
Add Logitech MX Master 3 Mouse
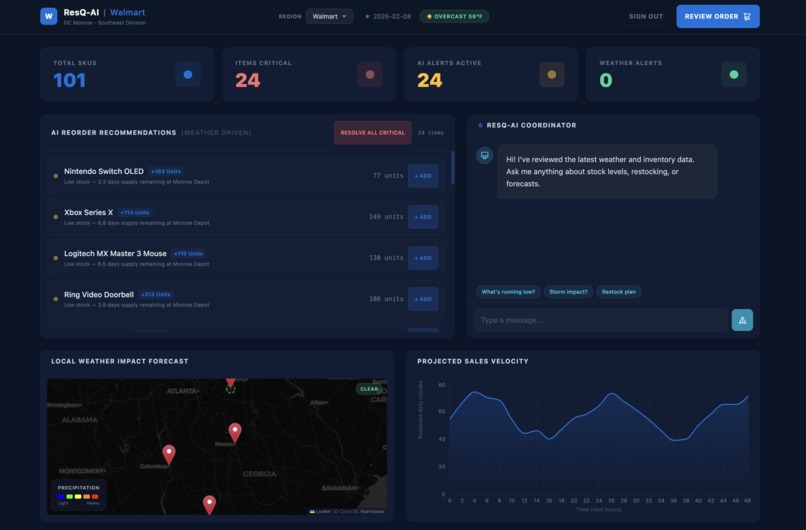point(423,258)
